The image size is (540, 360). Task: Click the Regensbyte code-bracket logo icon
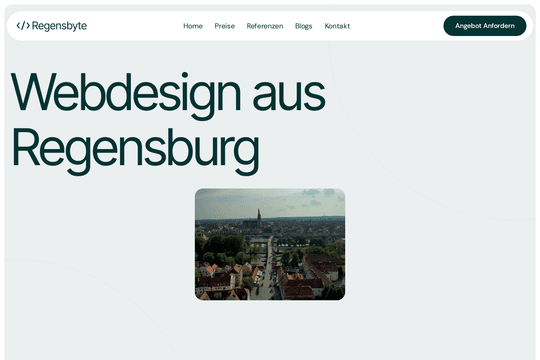coord(23,25)
